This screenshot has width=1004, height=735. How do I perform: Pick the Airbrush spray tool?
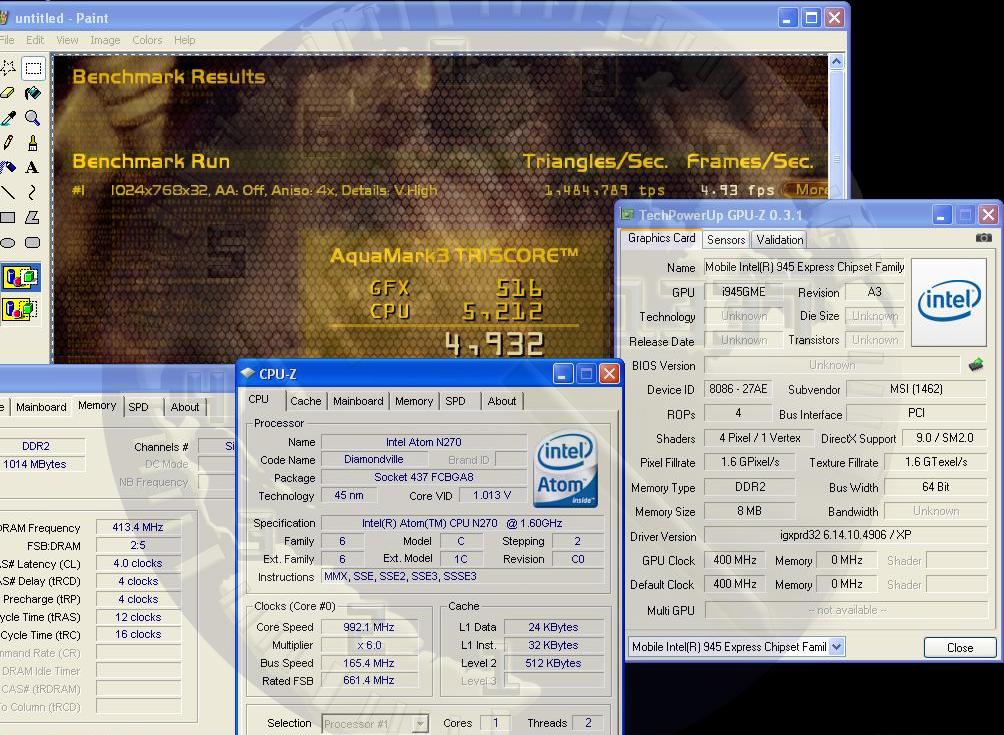click(x=8, y=168)
